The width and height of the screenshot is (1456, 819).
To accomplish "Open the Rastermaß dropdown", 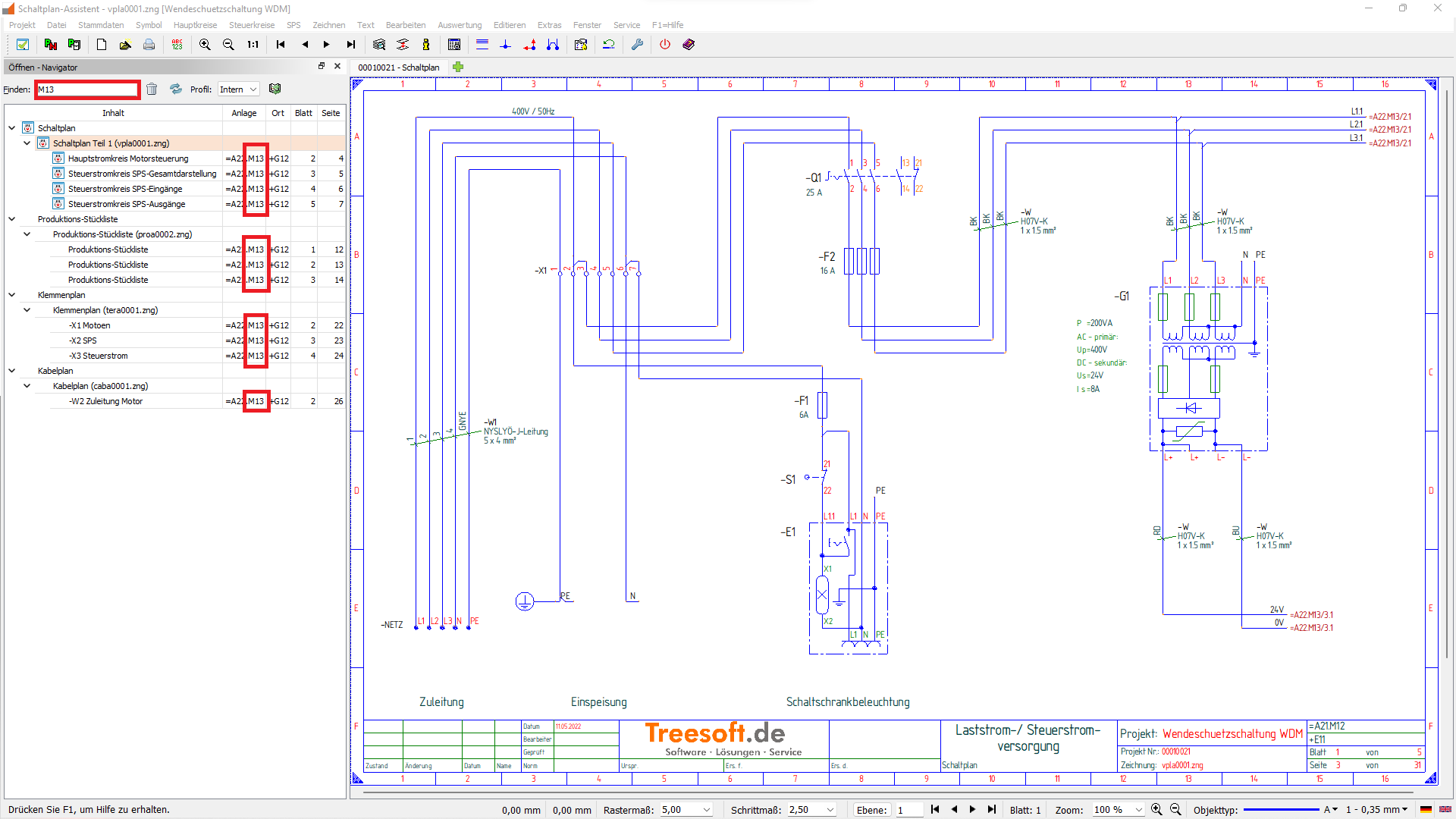I will [706, 810].
